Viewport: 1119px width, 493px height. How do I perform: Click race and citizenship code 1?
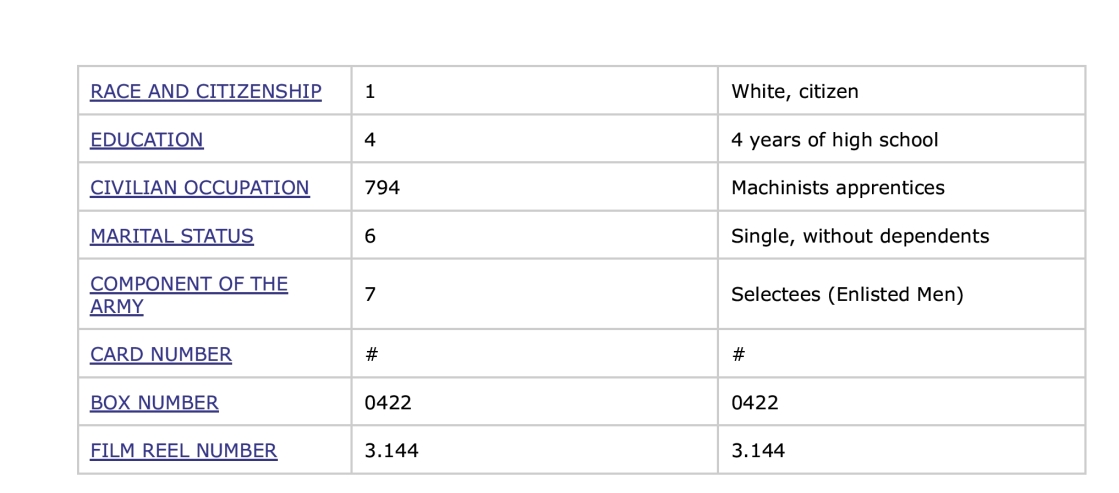pyautogui.click(x=370, y=92)
